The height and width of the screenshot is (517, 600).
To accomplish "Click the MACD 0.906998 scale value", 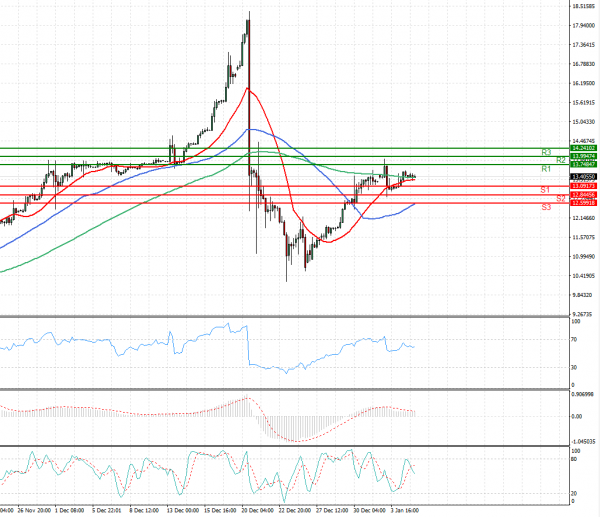I will (582, 394).
